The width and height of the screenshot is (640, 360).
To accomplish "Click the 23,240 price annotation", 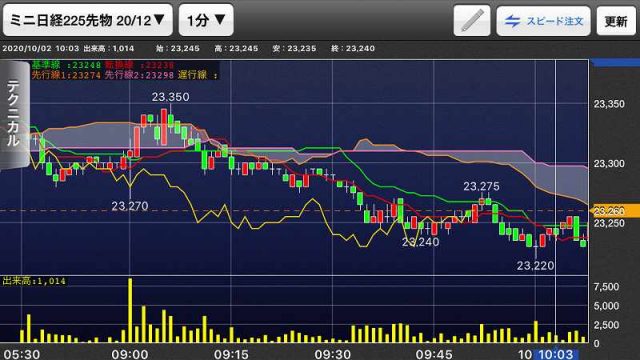I will coord(420,242).
